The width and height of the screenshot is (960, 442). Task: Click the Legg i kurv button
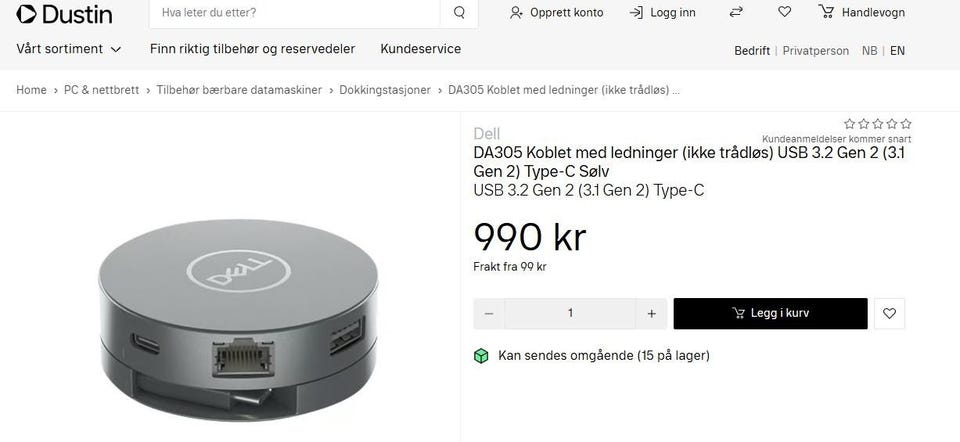(x=770, y=313)
